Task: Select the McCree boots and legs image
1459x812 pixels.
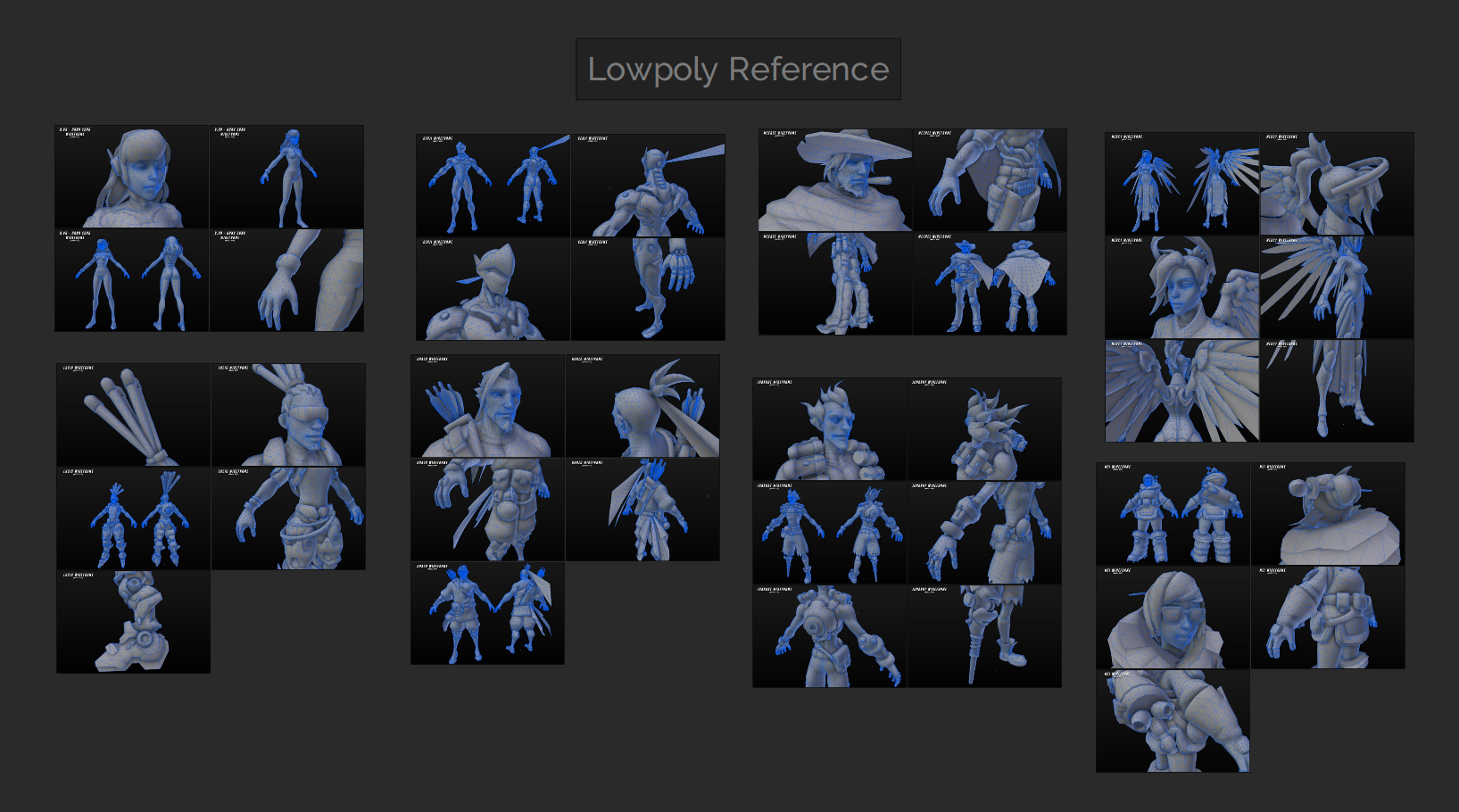Action: coord(835,284)
